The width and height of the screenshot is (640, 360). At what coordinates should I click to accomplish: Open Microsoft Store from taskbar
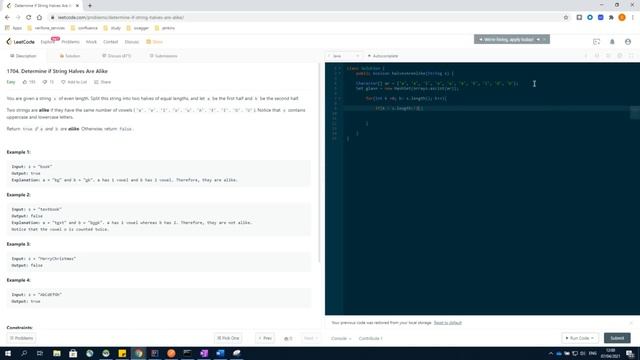73,353
